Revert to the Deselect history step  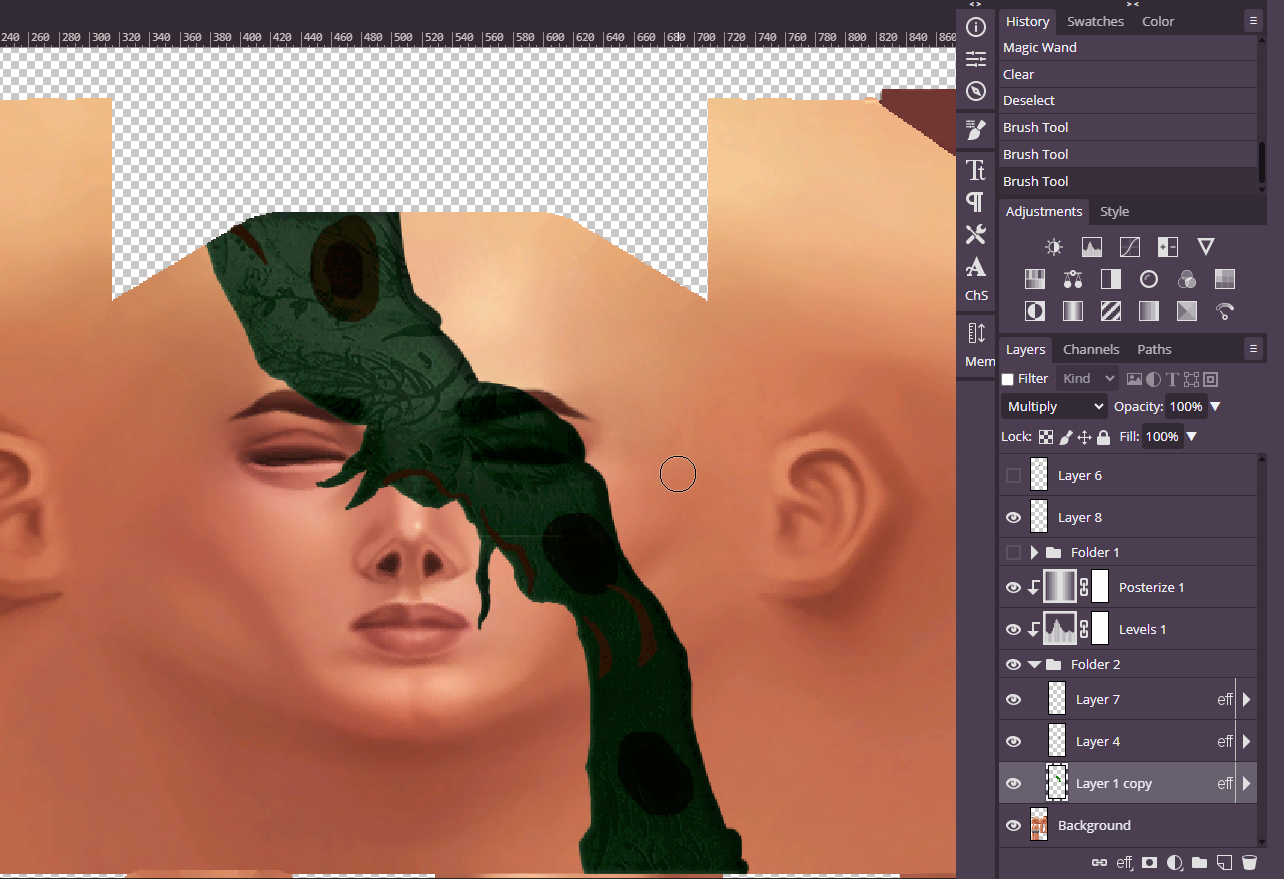(1029, 101)
